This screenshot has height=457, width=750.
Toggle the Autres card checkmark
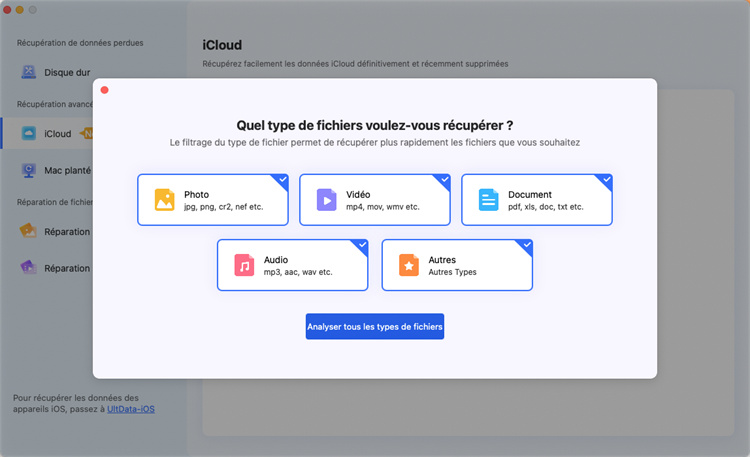click(x=526, y=245)
